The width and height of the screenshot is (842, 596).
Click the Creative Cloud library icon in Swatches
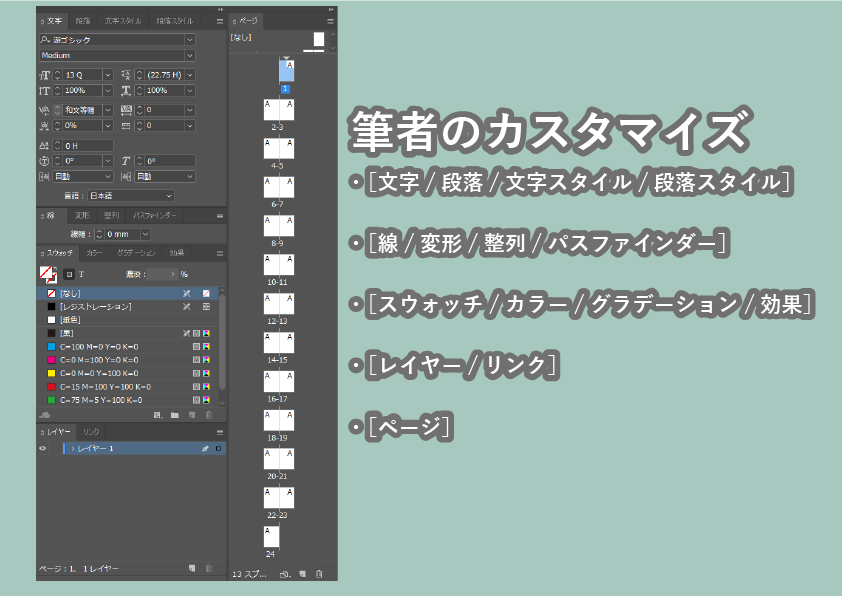[x=45, y=415]
